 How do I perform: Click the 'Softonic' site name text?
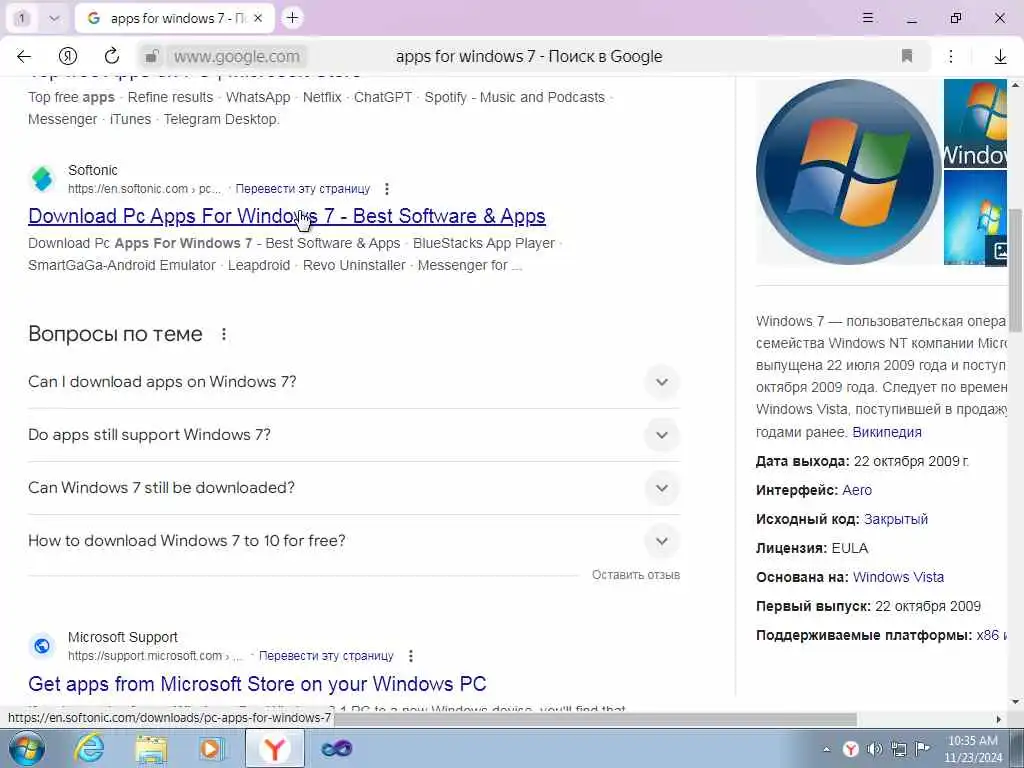click(x=93, y=170)
